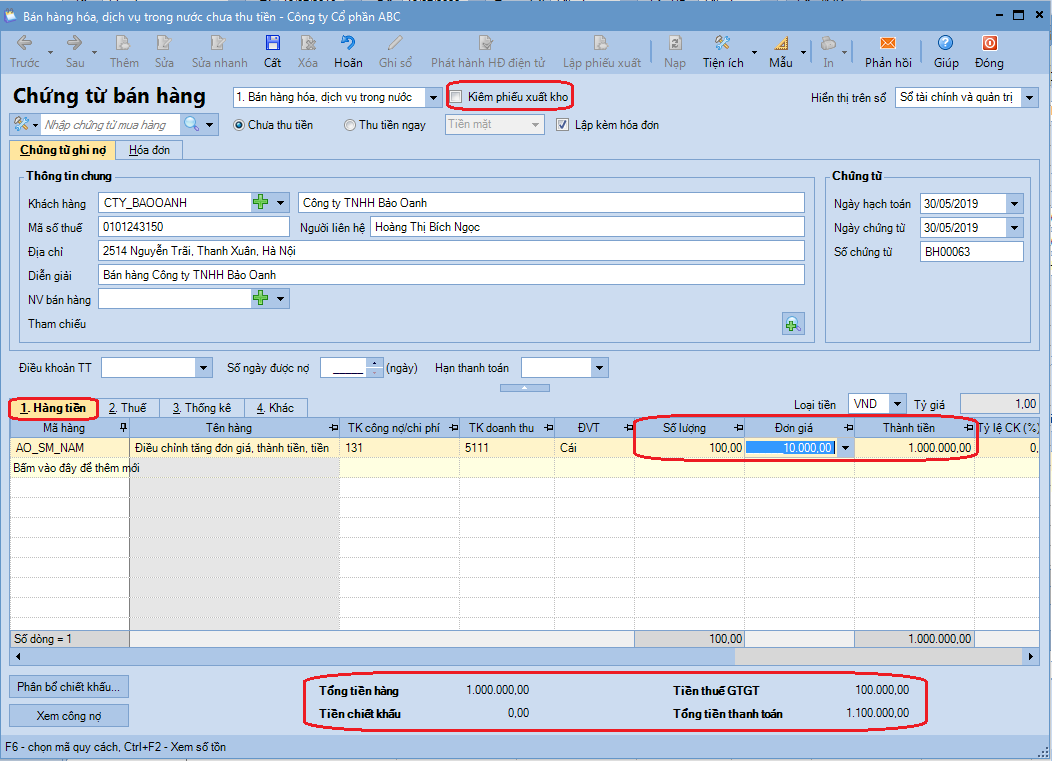Go to previous voucher with Trước

[24, 52]
